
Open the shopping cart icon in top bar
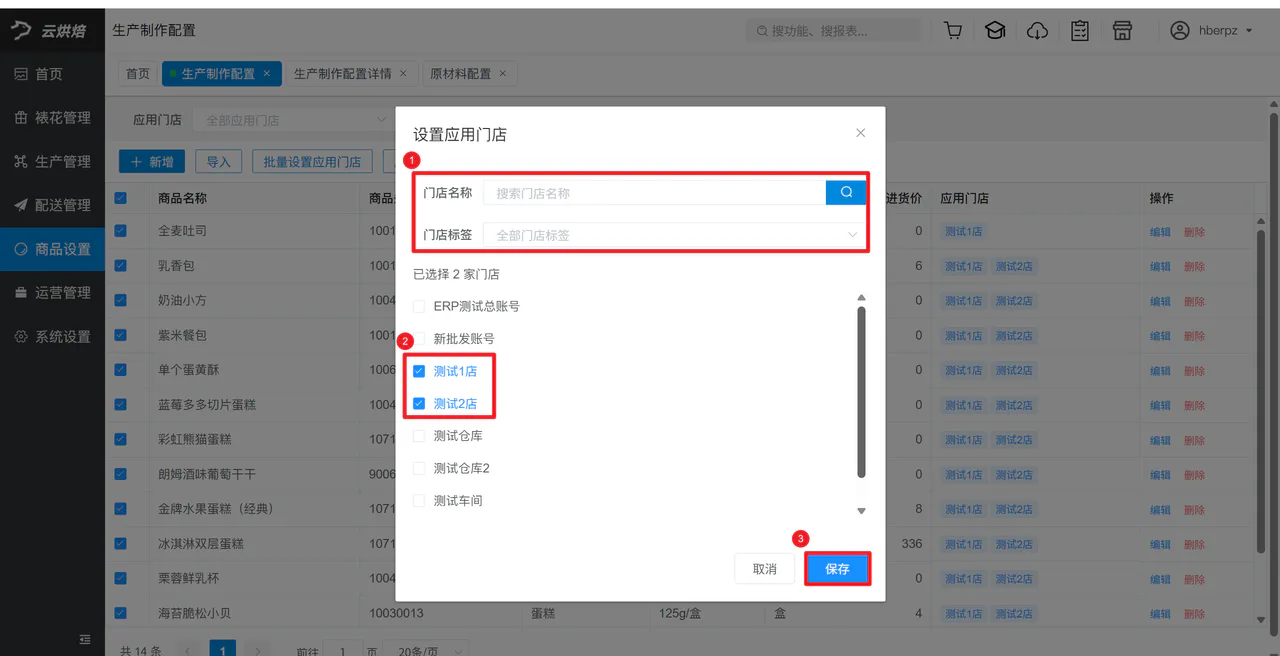pyautogui.click(x=953, y=31)
